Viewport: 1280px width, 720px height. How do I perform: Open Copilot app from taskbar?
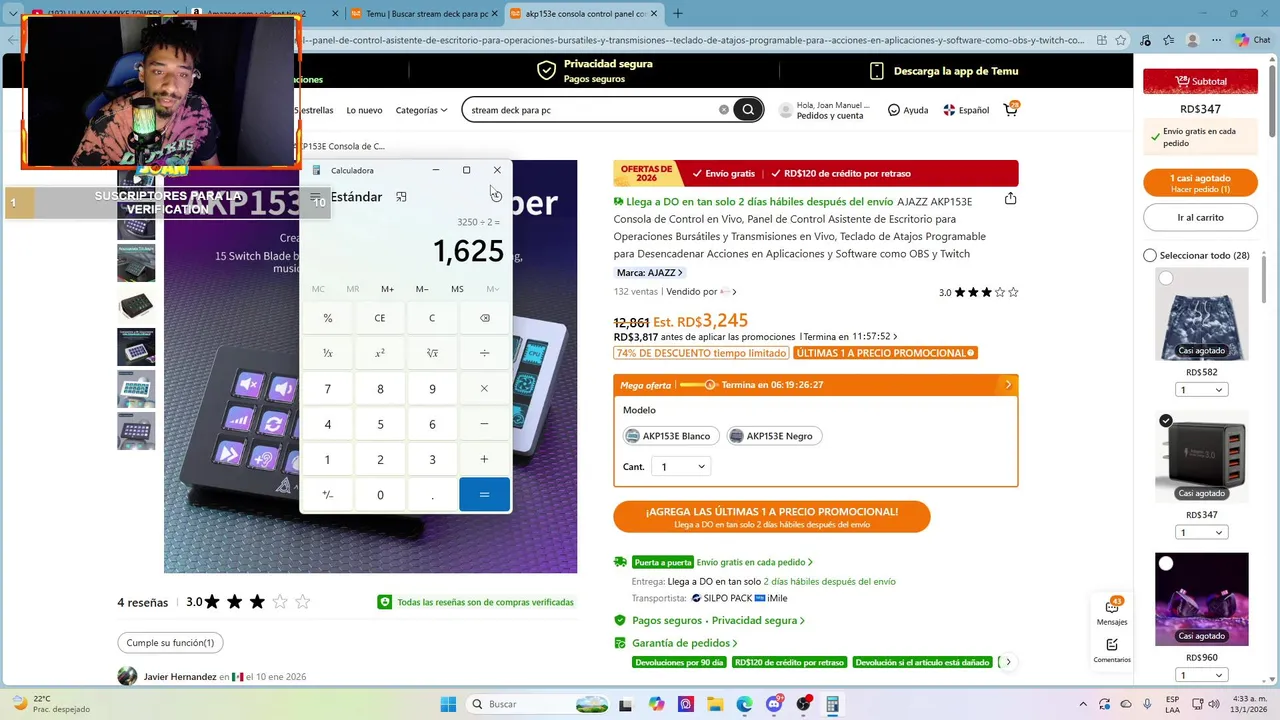656,704
